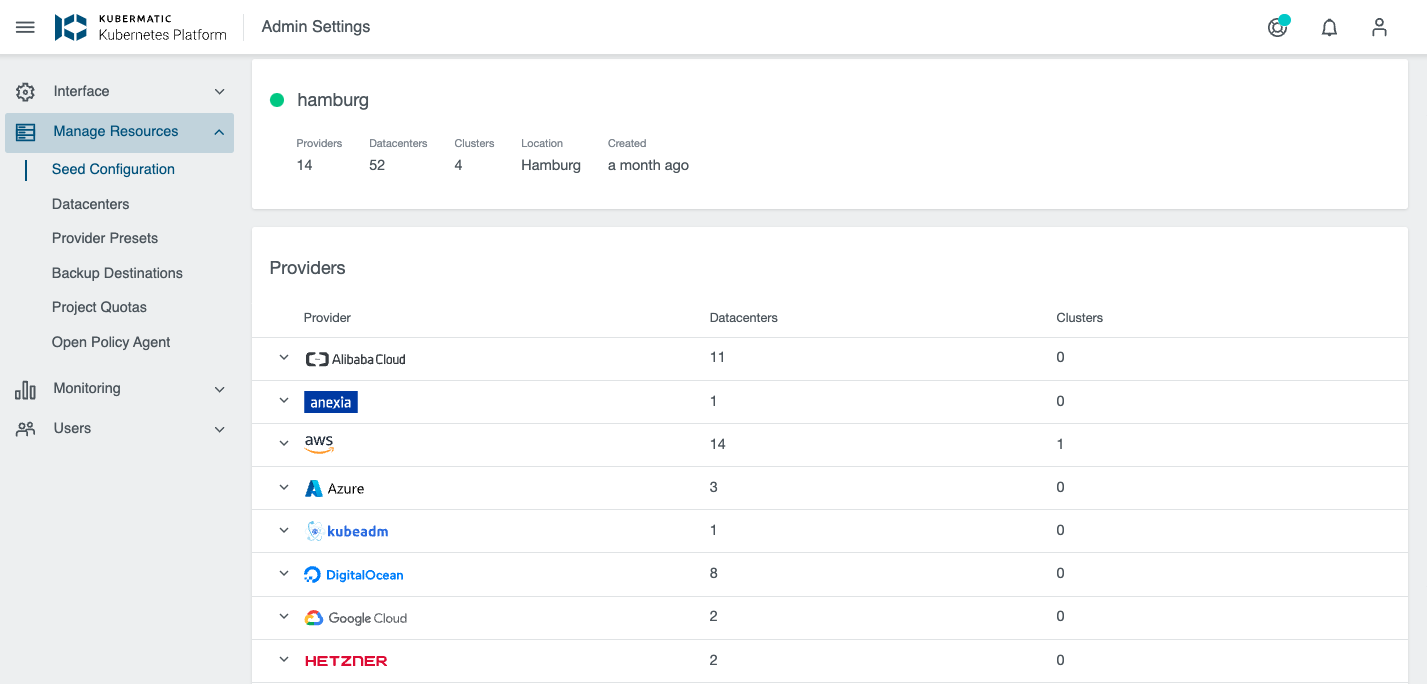This screenshot has width=1427, height=684.
Task: Open the user profile menu icon
Action: click(1379, 27)
